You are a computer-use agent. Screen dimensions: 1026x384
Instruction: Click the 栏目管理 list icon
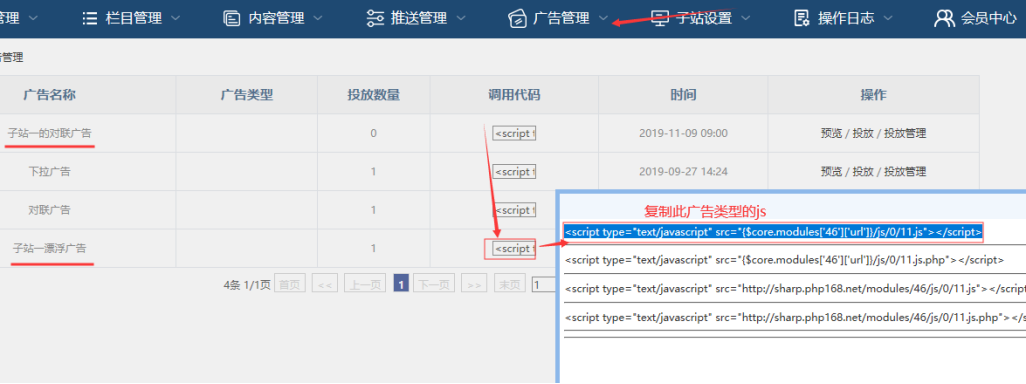pyautogui.click(x=90, y=18)
